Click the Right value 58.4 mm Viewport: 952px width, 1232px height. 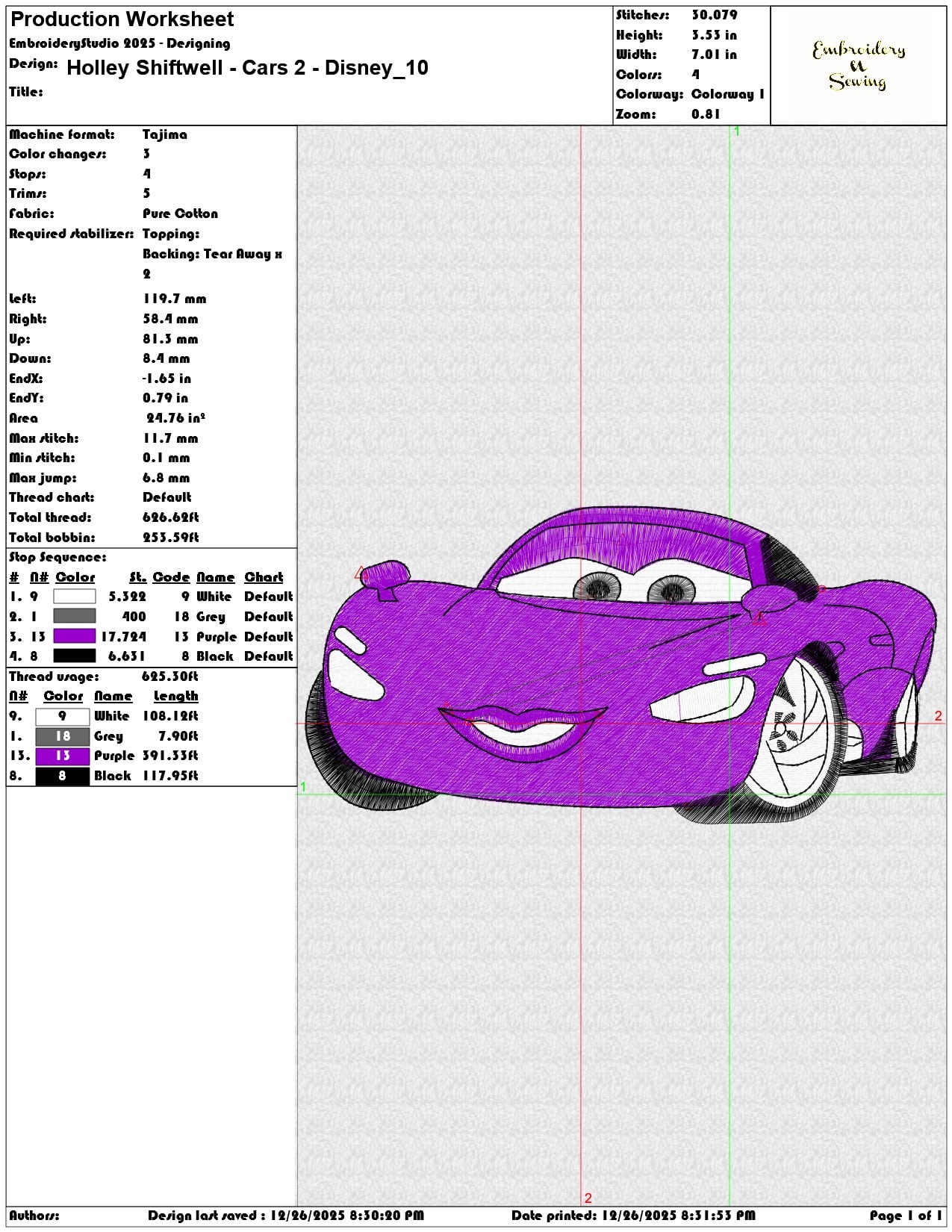point(170,319)
